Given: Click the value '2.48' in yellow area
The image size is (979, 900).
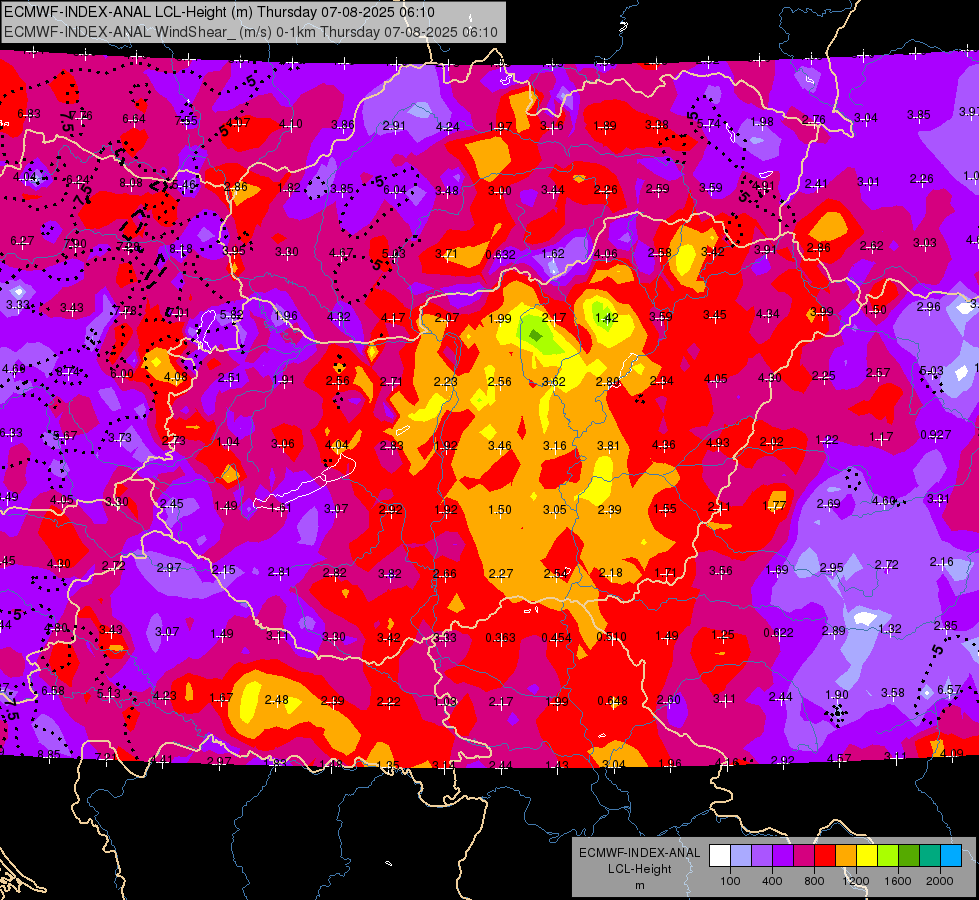Looking at the screenshot, I should coord(277,700).
